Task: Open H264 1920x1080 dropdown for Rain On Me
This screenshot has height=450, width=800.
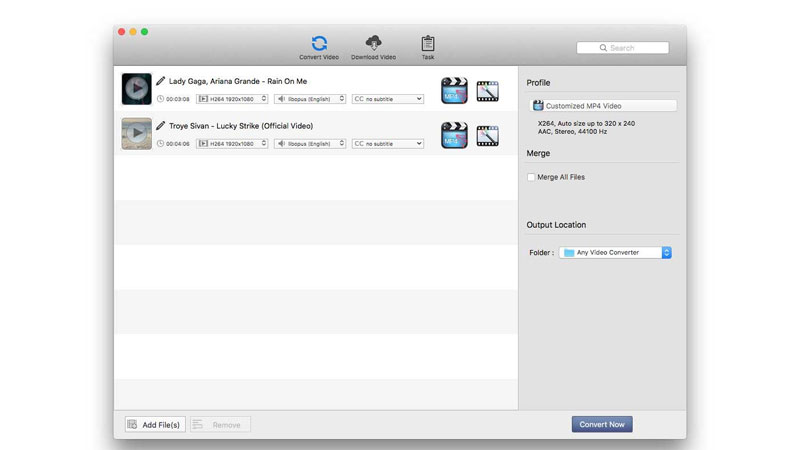Action: 232,99
